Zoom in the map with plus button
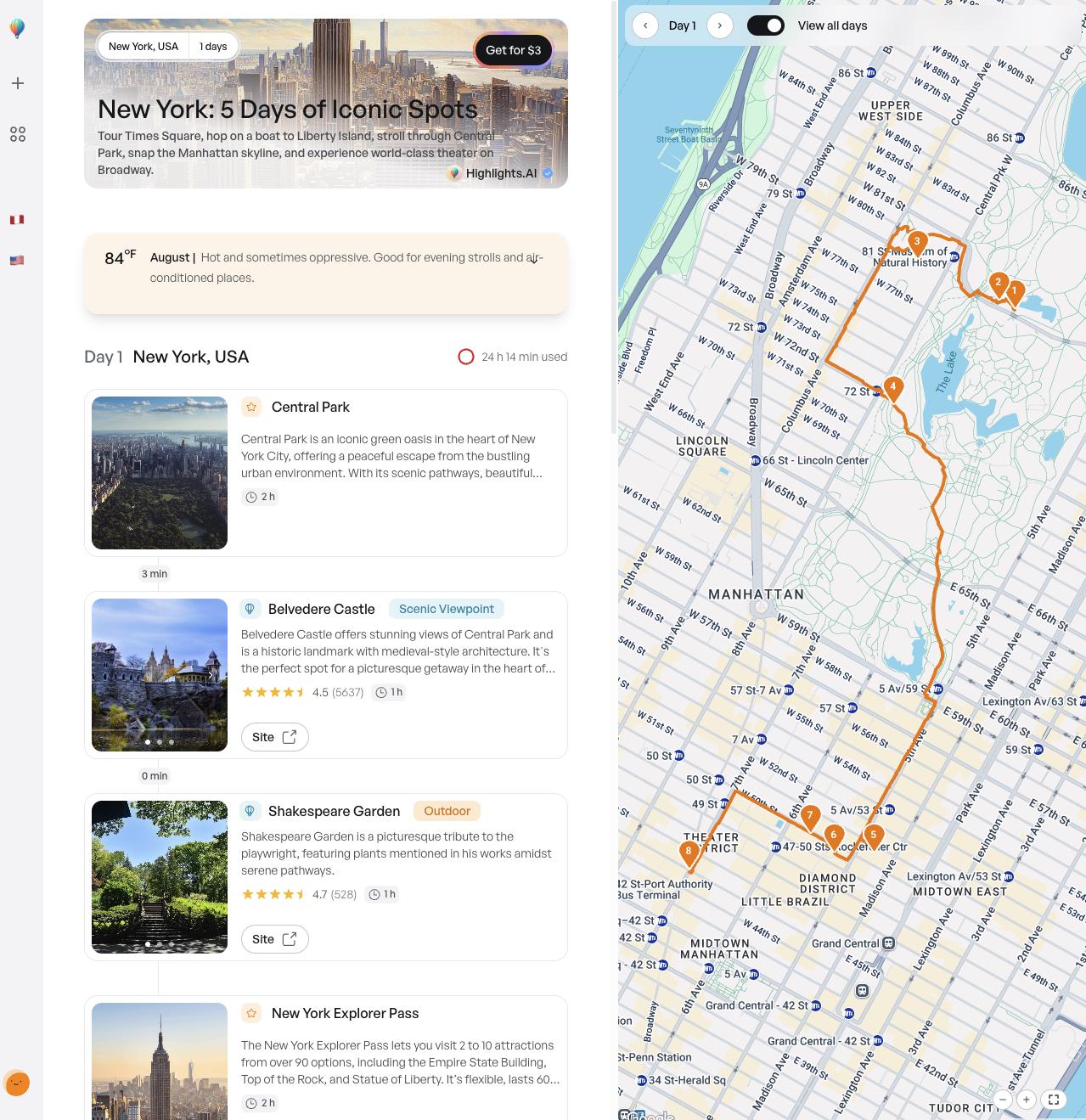This screenshot has width=1086, height=1120. [x=1026, y=1100]
